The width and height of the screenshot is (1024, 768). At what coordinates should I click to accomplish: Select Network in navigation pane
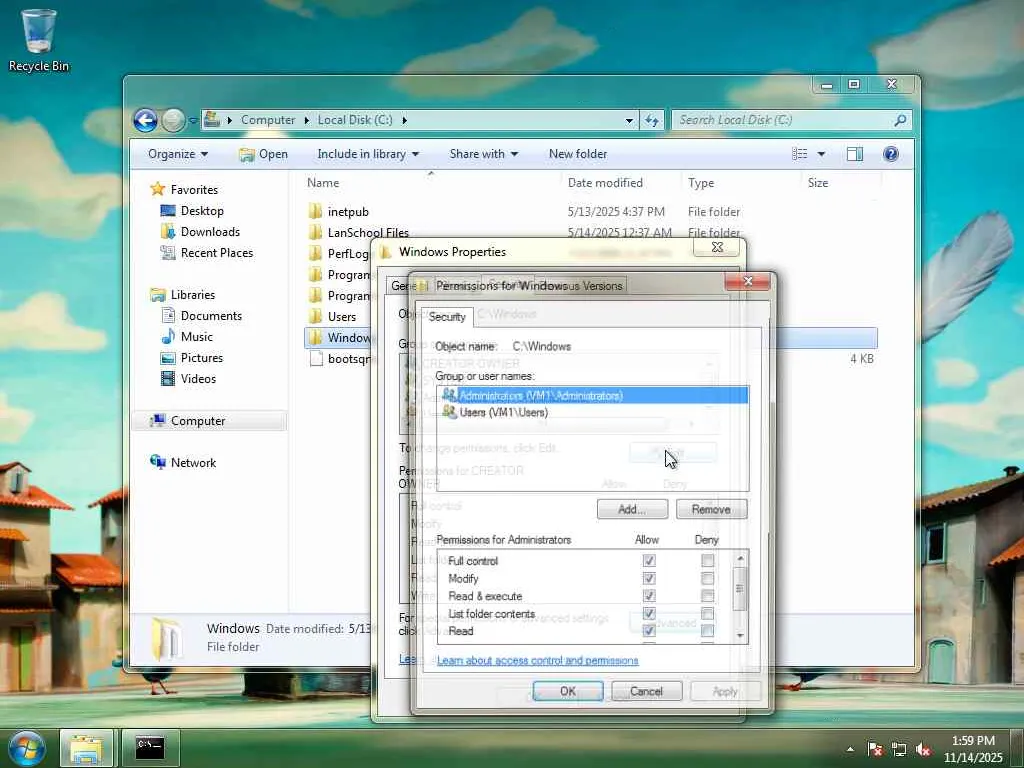tap(183, 463)
